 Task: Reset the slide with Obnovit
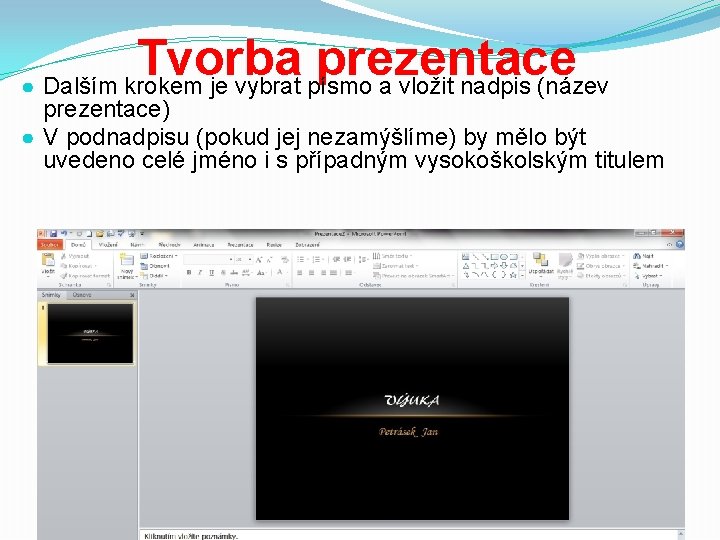point(155,266)
